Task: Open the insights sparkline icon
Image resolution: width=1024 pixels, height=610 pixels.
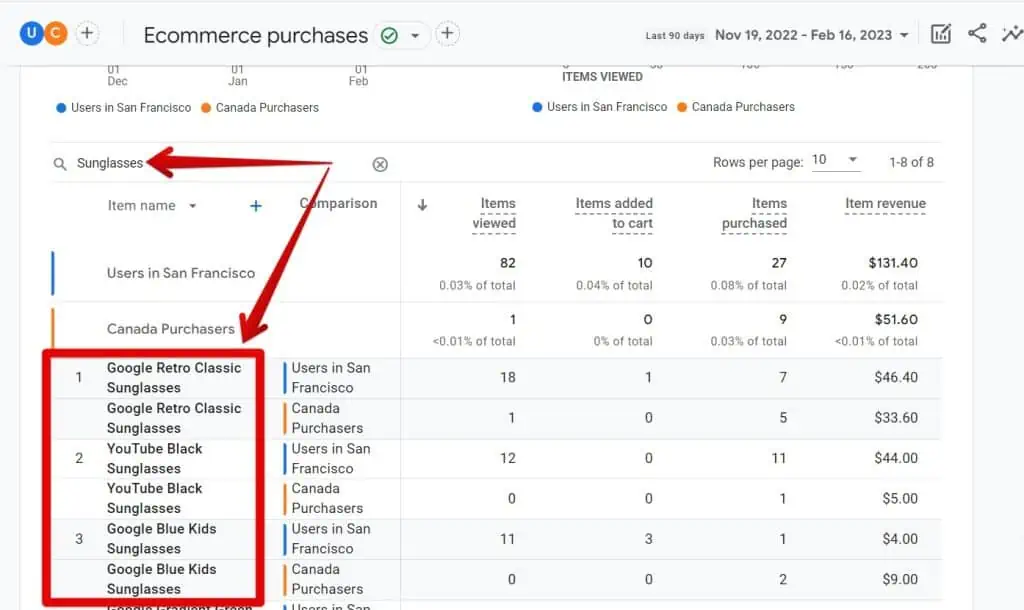Action: coord(1010,34)
